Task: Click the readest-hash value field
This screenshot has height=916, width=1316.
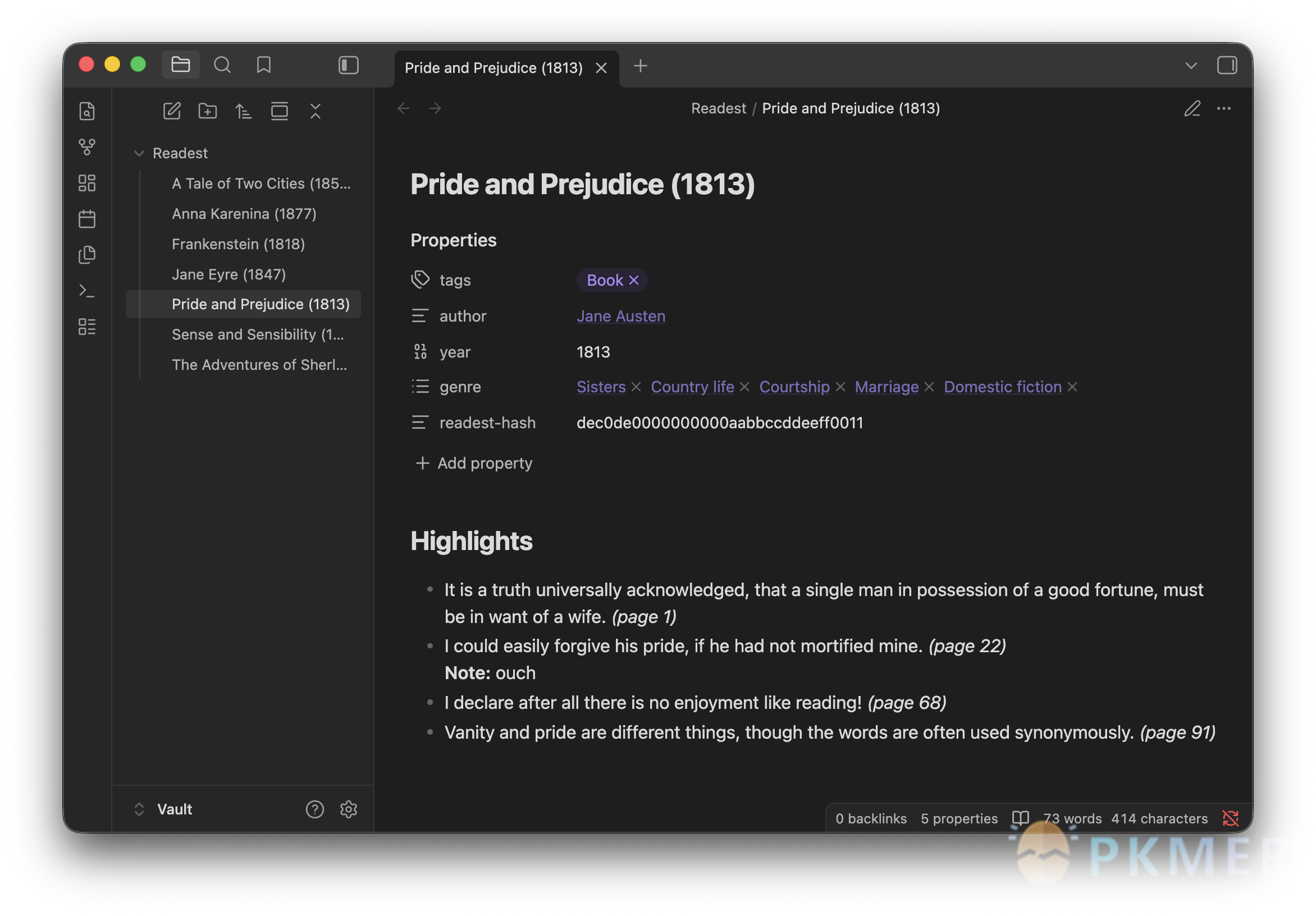Action: pos(720,423)
